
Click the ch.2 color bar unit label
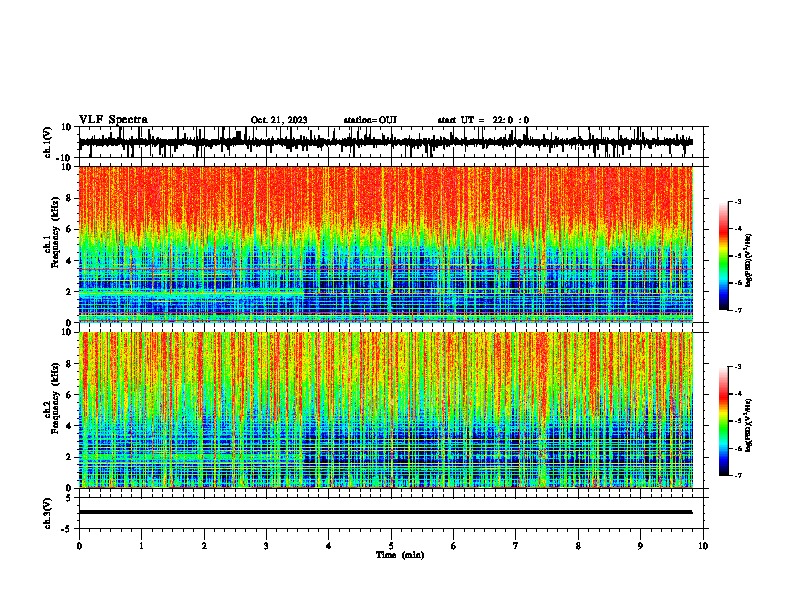pos(749,426)
